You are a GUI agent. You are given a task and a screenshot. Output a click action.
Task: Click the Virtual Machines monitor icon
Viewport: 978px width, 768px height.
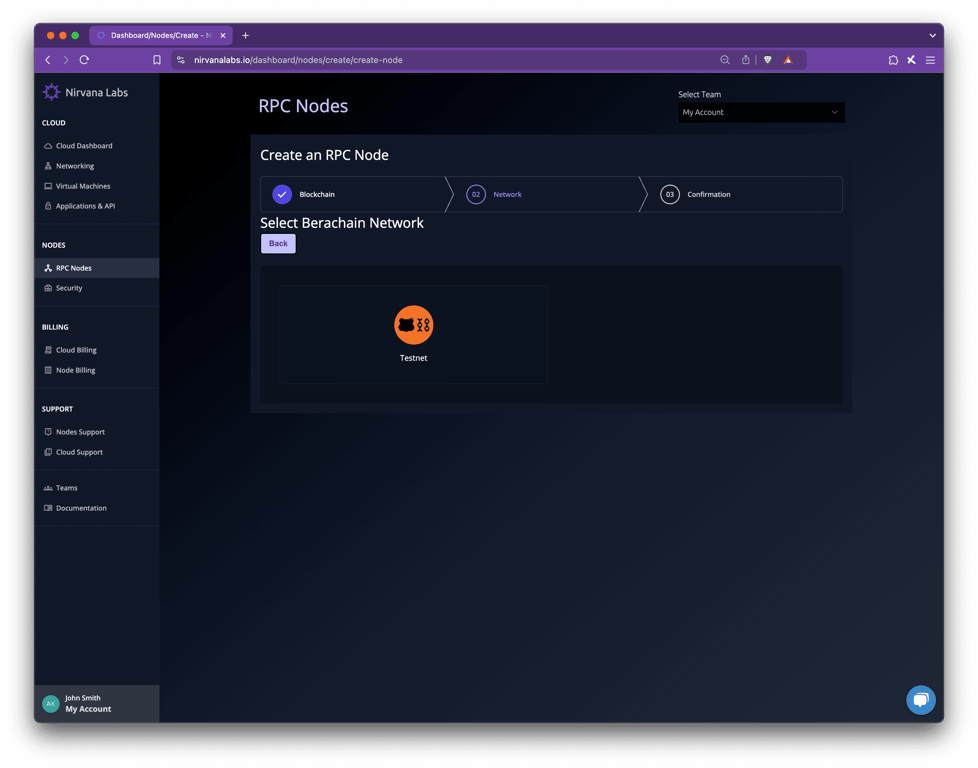coord(48,186)
